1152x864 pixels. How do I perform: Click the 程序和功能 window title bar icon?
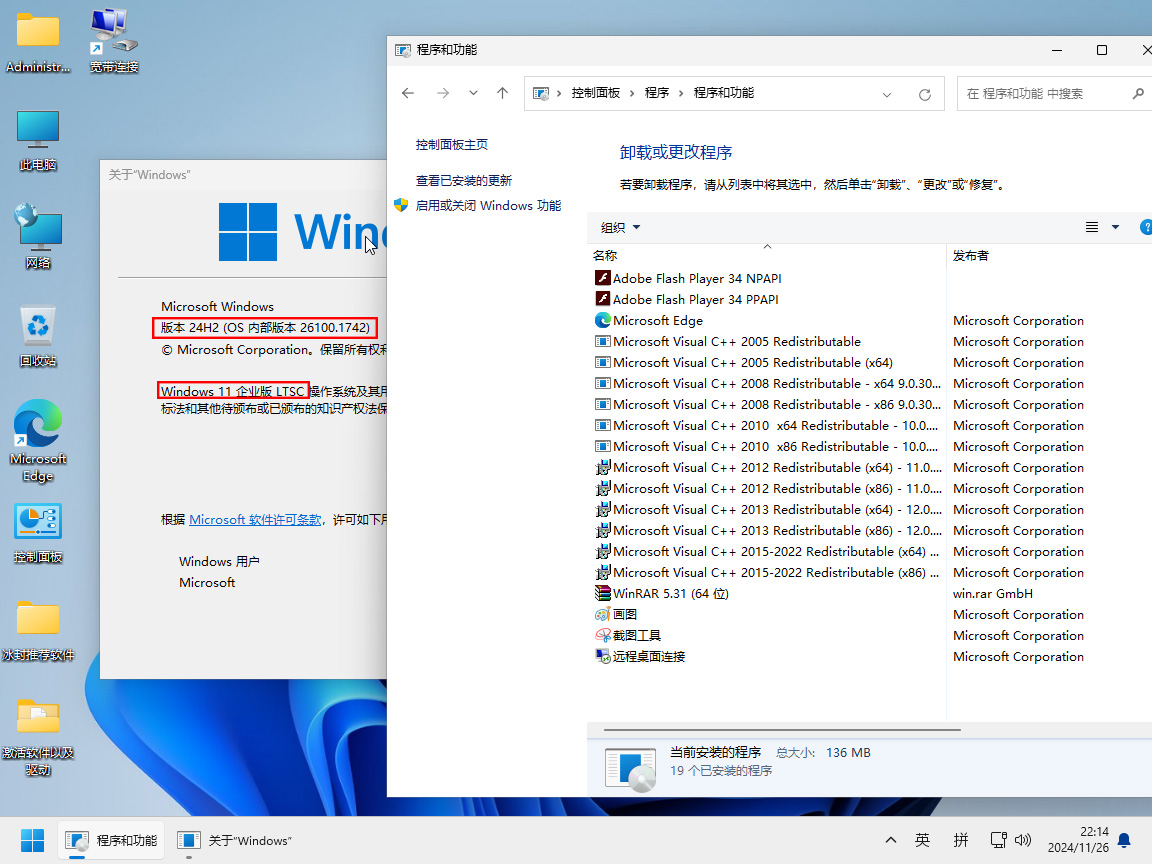[403, 50]
